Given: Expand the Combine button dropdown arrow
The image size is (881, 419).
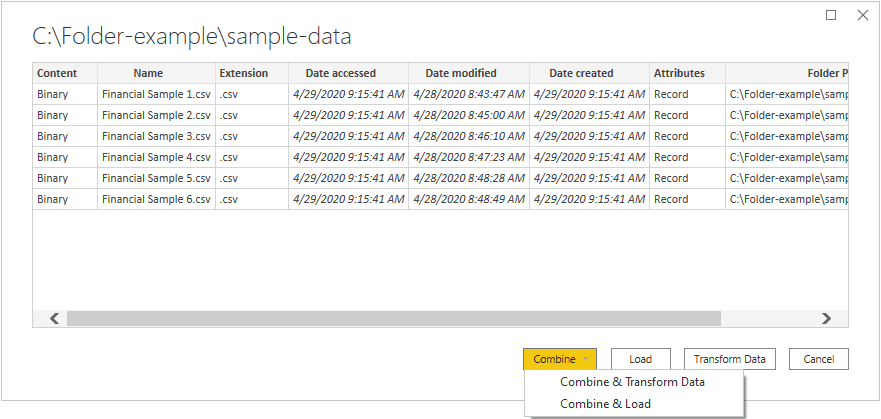Looking at the screenshot, I should (x=585, y=359).
